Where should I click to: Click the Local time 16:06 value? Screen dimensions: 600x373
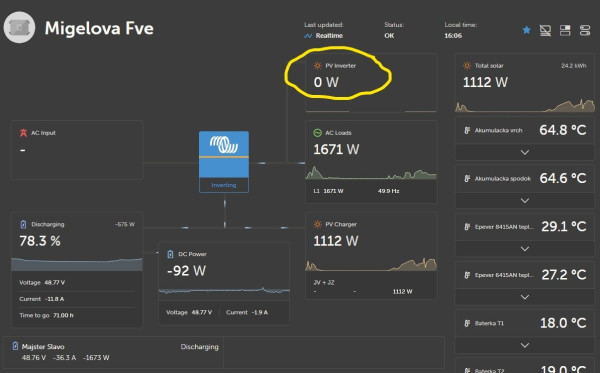(453, 36)
